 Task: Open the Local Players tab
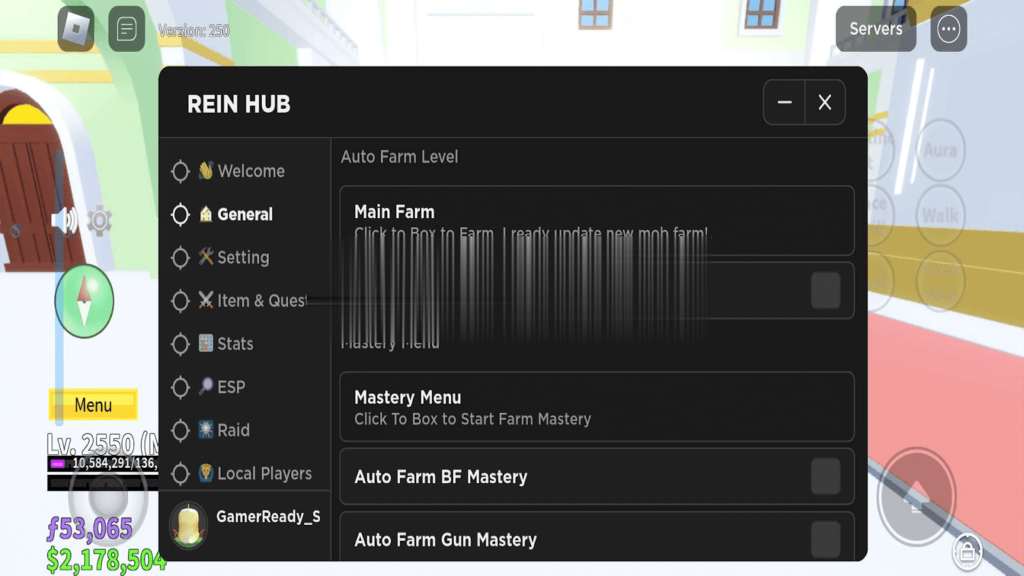click(x=264, y=473)
